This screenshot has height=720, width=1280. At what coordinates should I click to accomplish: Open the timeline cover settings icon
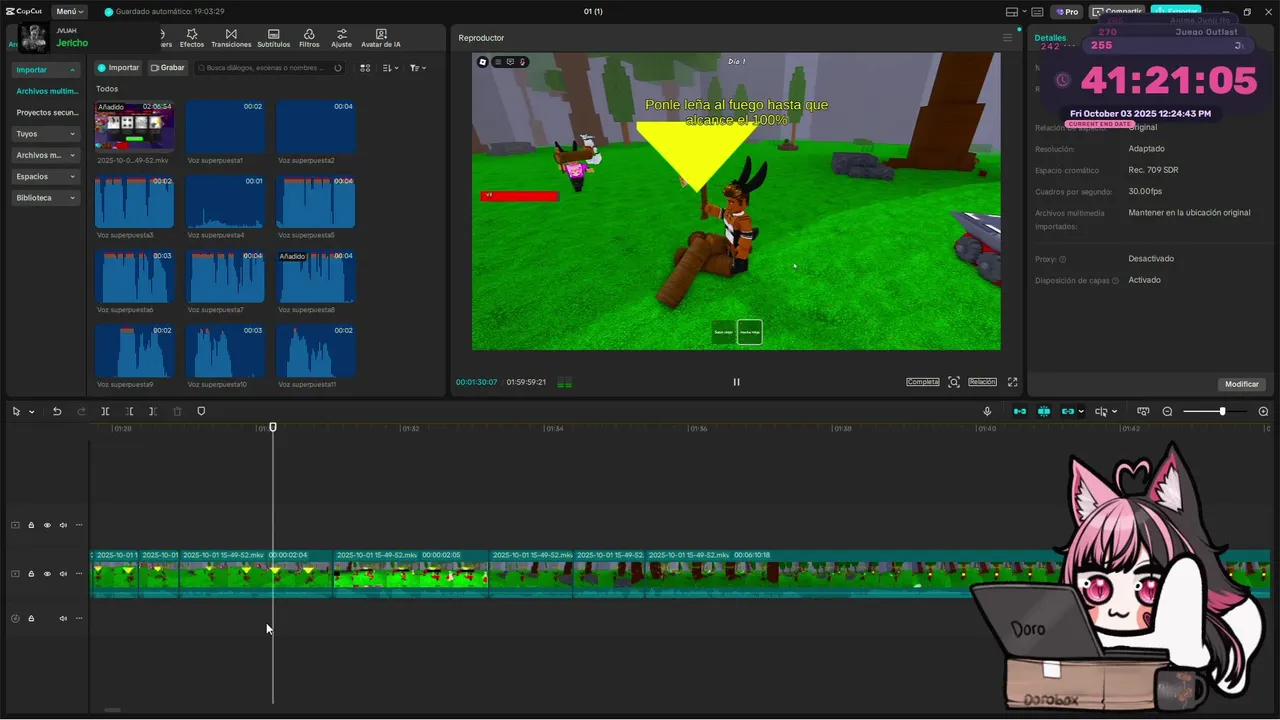point(1143,411)
